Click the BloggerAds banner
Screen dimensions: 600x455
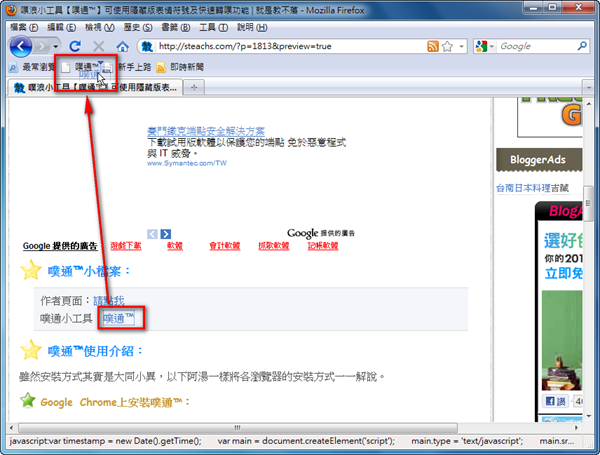point(539,160)
